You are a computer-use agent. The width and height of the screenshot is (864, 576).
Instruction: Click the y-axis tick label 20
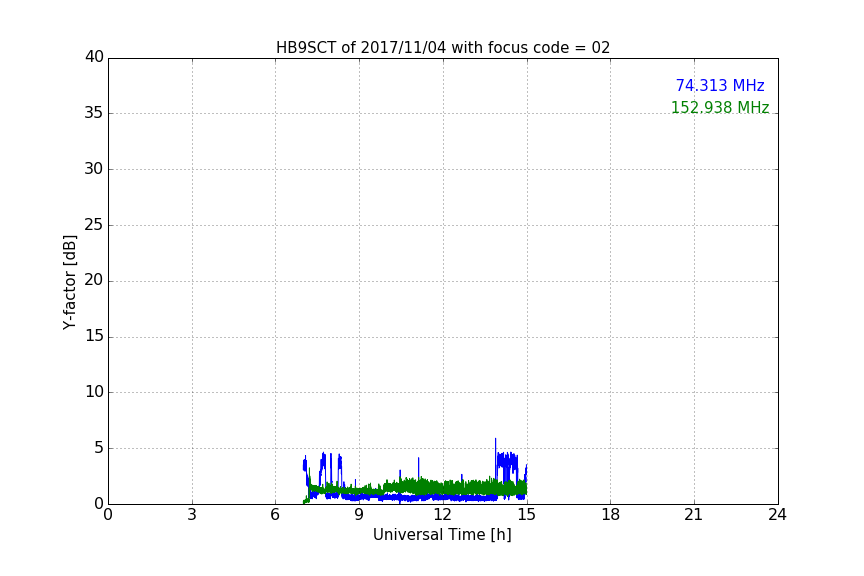pos(94,280)
